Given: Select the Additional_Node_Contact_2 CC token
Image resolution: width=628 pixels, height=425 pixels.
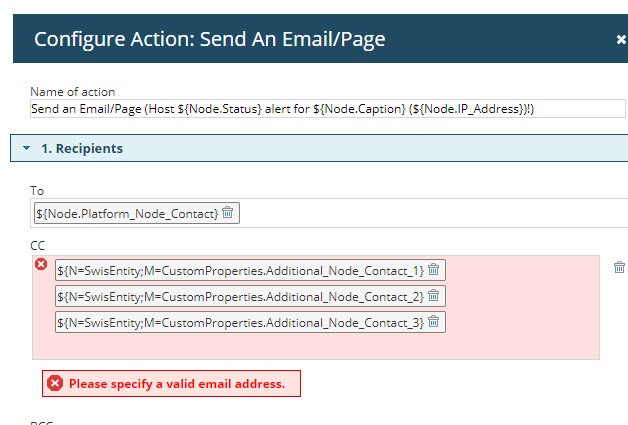Looking at the screenshot, I should pyautogui.click(x=240, y=296).
